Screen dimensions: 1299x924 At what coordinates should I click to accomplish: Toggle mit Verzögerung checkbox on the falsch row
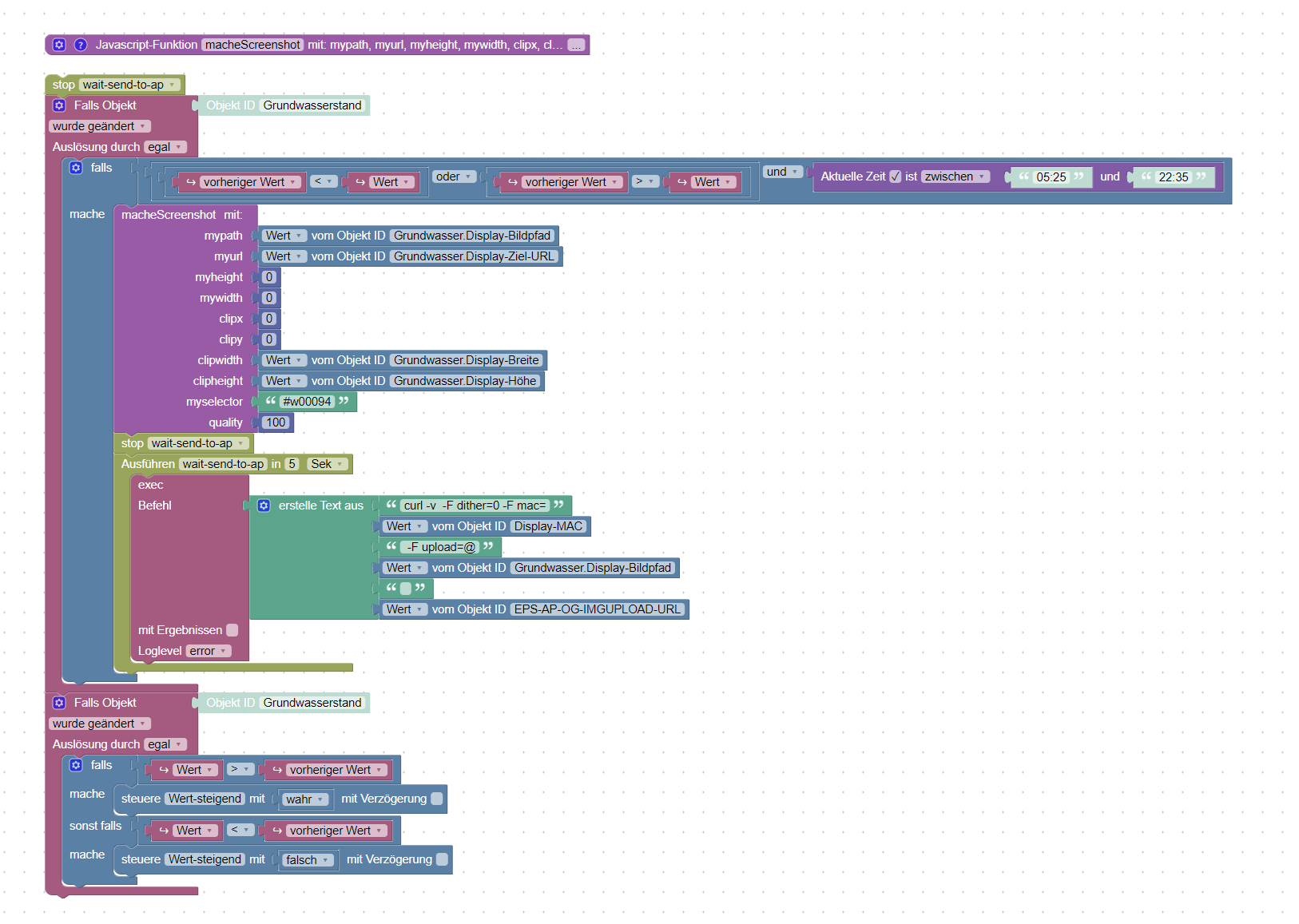442,859
